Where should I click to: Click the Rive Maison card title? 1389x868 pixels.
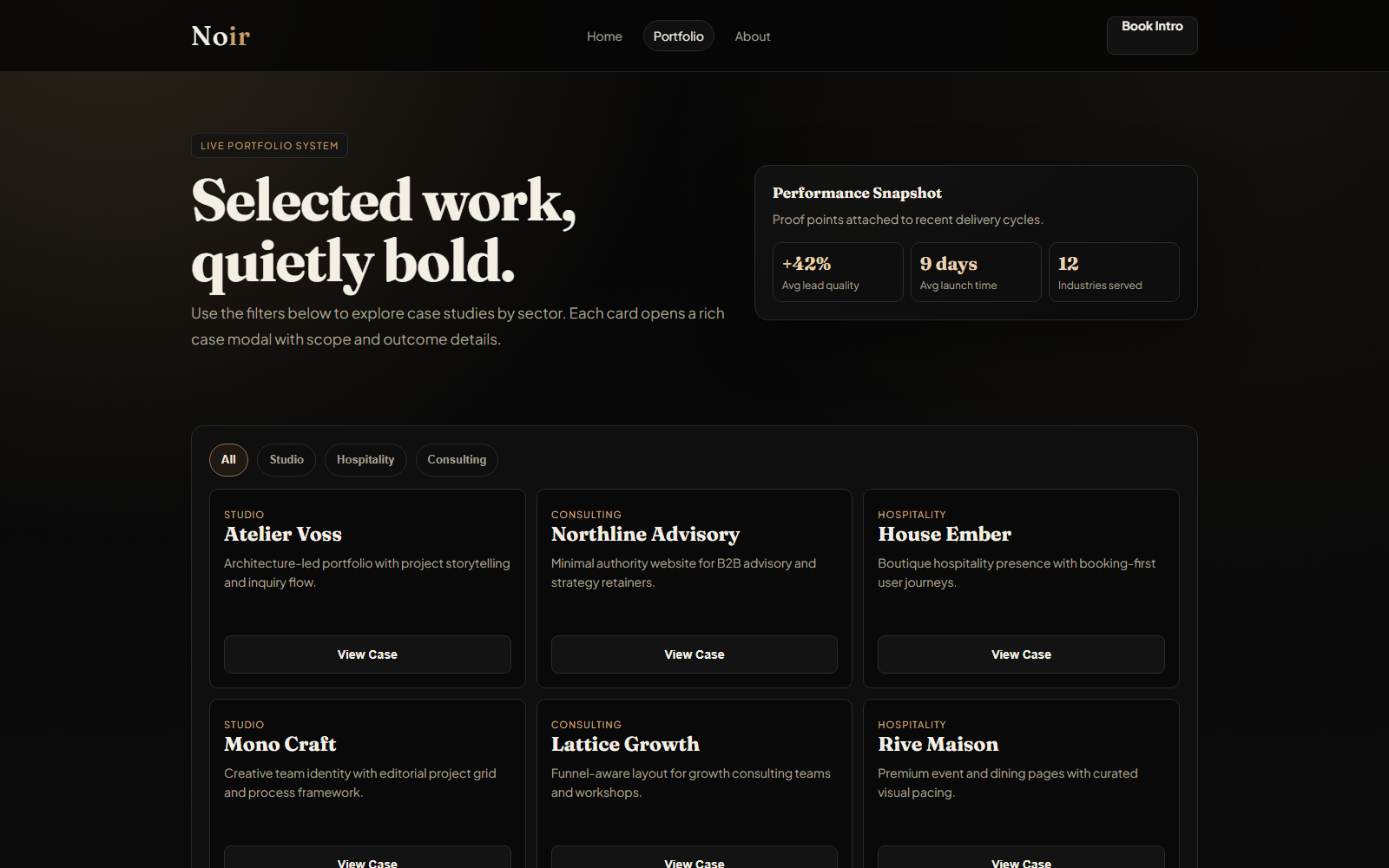(x=938, y=744)
